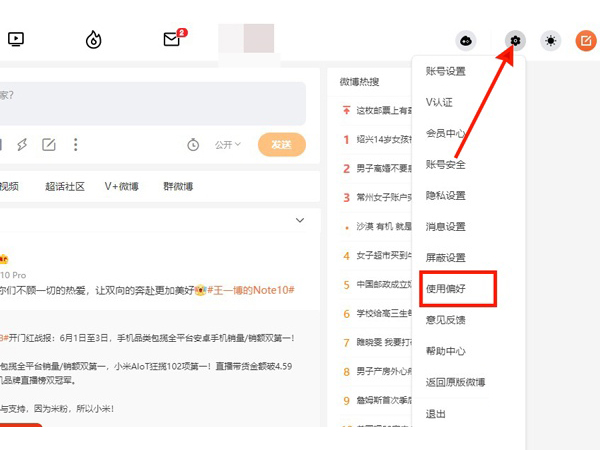This screenshot has width=600, height=450.
Task: Click the hot trending flame icon
Action: coord(94,40)
